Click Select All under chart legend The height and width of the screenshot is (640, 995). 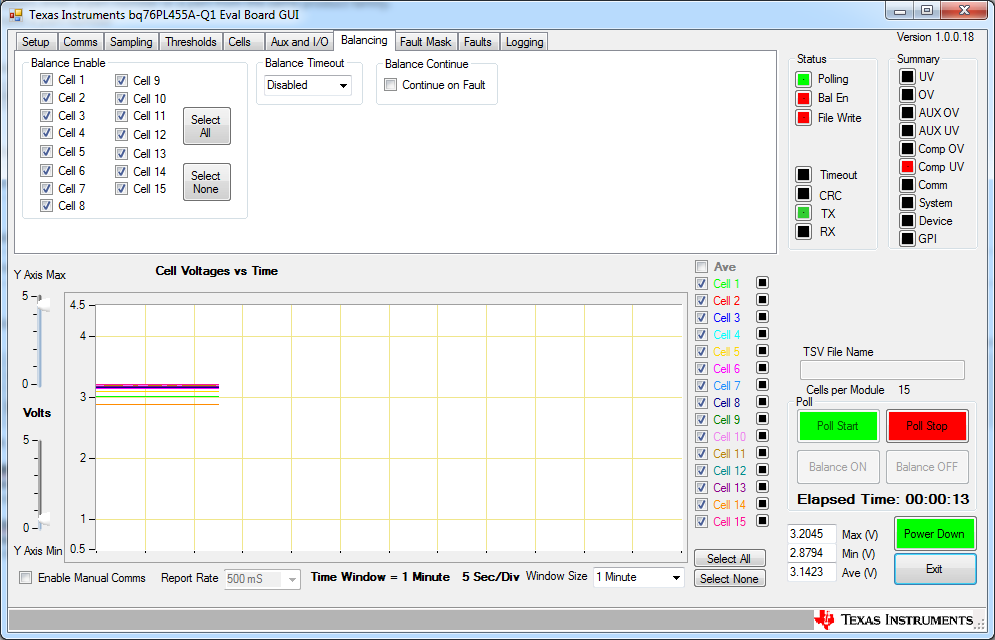[x=729, y=558]
